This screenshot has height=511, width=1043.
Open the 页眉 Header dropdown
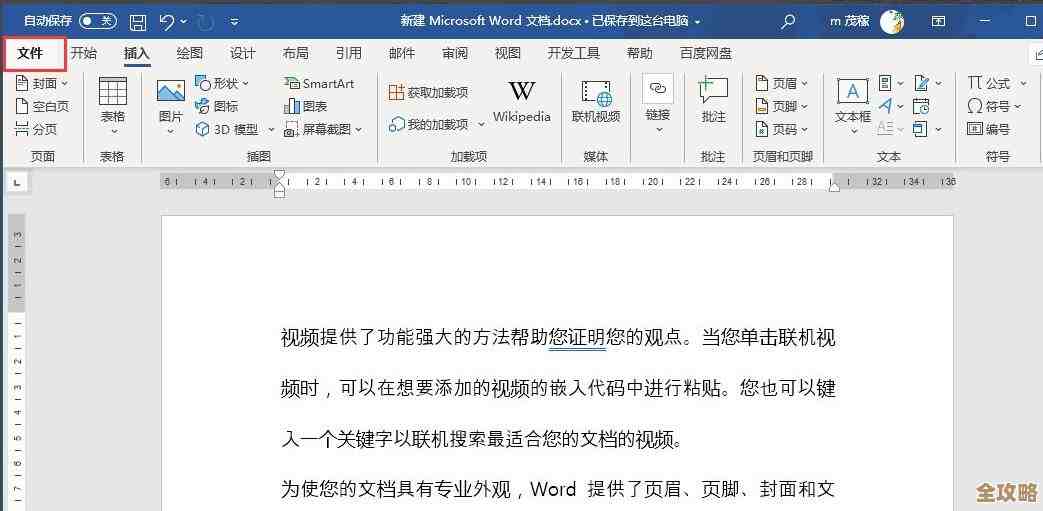[x=782, y=83]
